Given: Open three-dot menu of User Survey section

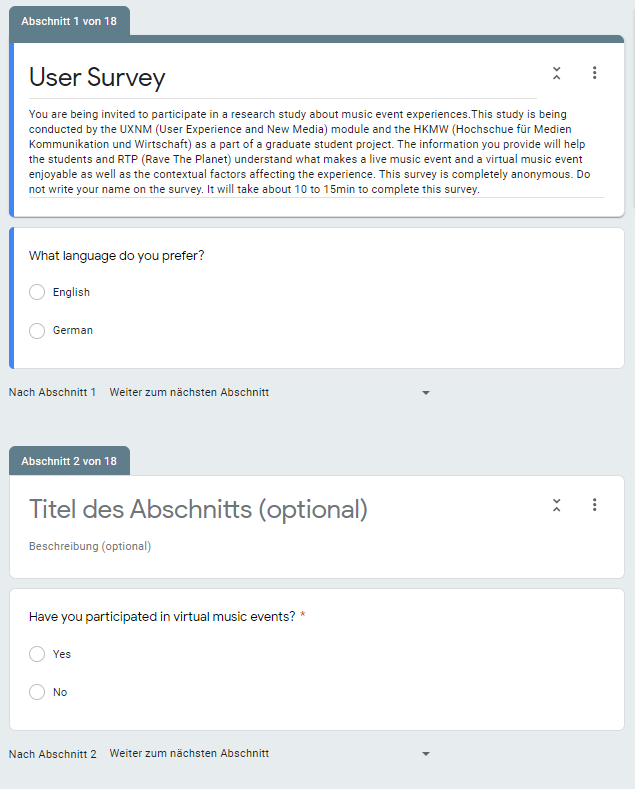Looking at the screenshot, I should 594,73.
